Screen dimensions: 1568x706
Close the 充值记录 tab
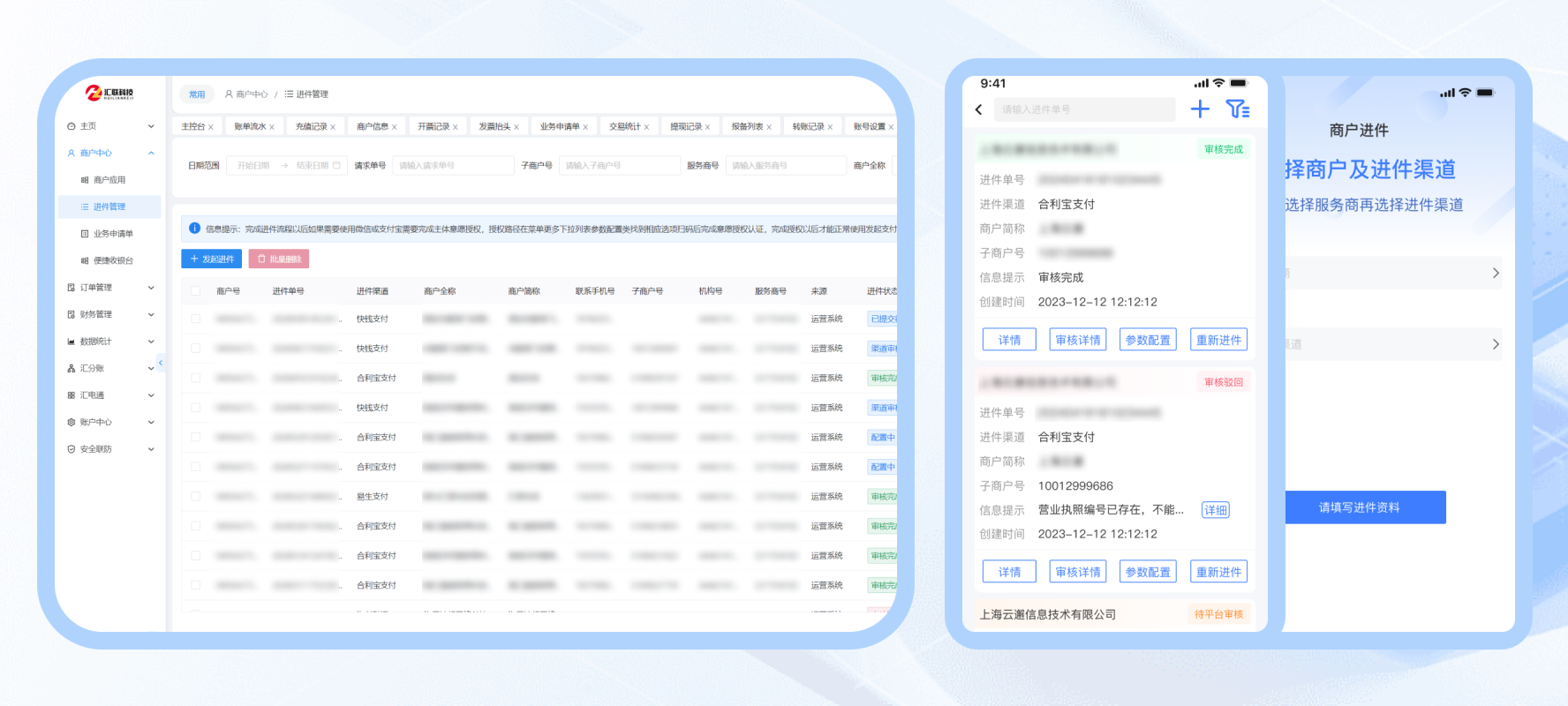tap(333, 127)
